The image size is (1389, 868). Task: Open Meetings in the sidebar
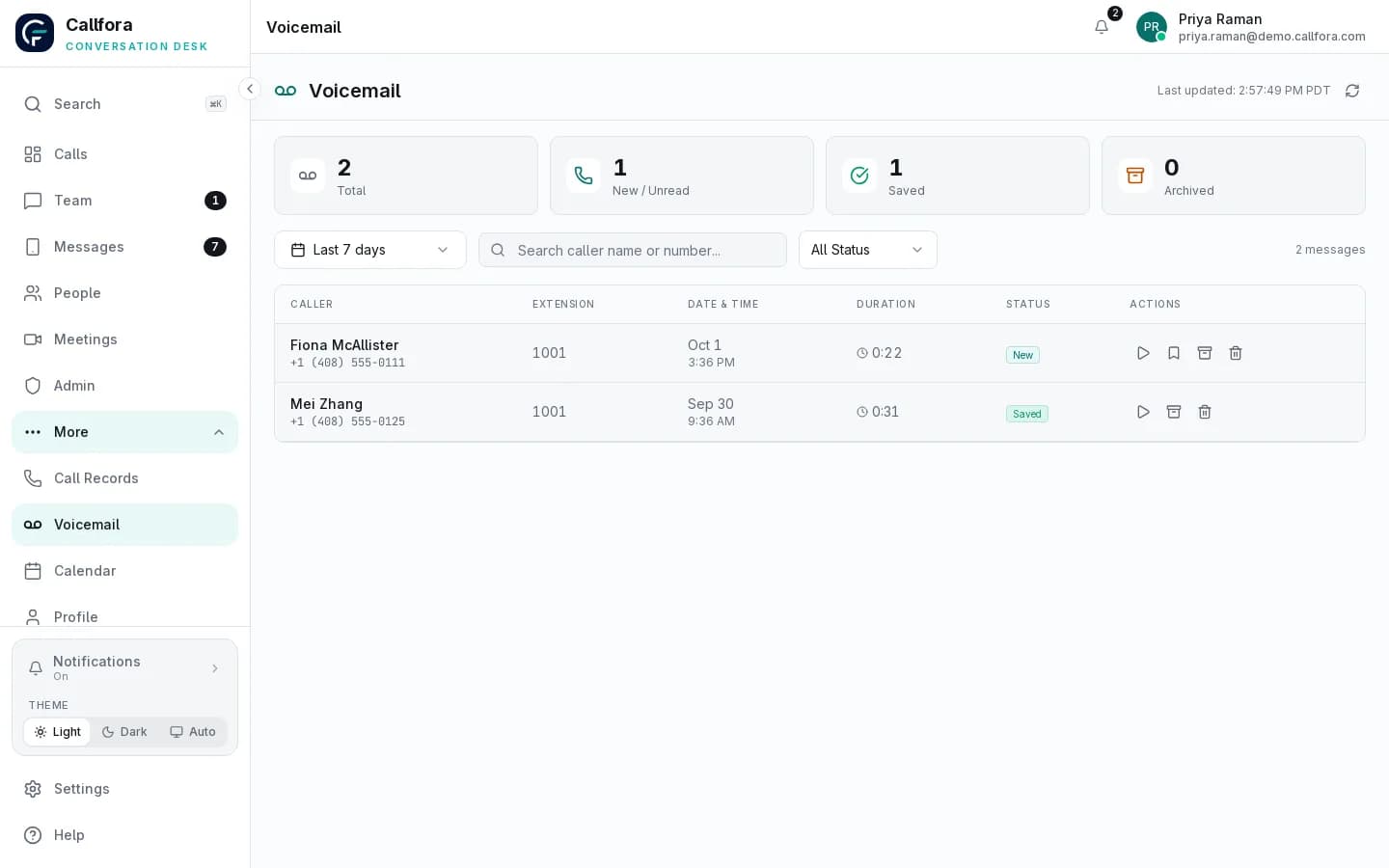(124, 339)
